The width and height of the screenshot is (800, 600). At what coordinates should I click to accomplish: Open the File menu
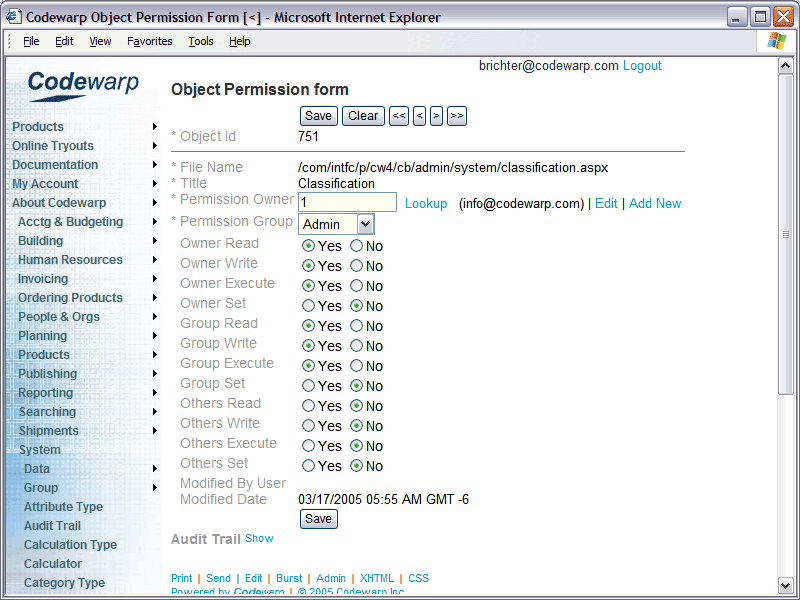(x=31, y=41)
